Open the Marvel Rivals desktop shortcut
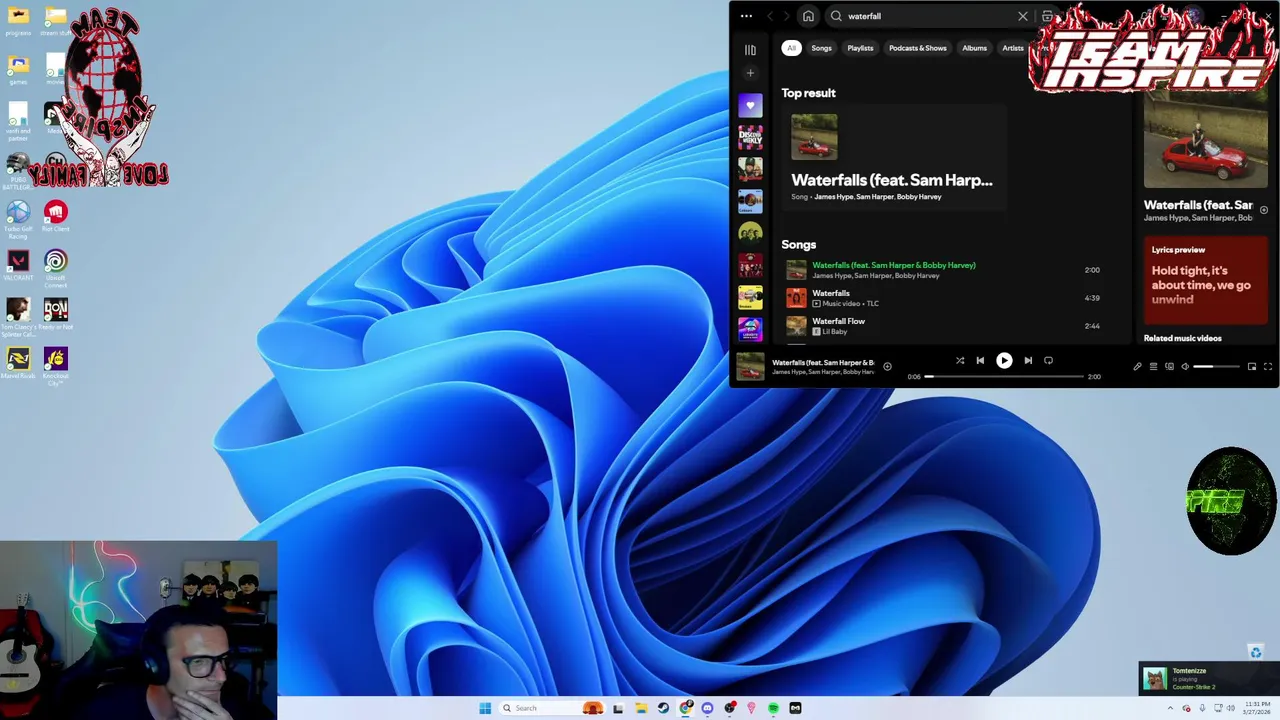Screen dimensions: 1280x720 pyautogui.click(x=18, y=362)
